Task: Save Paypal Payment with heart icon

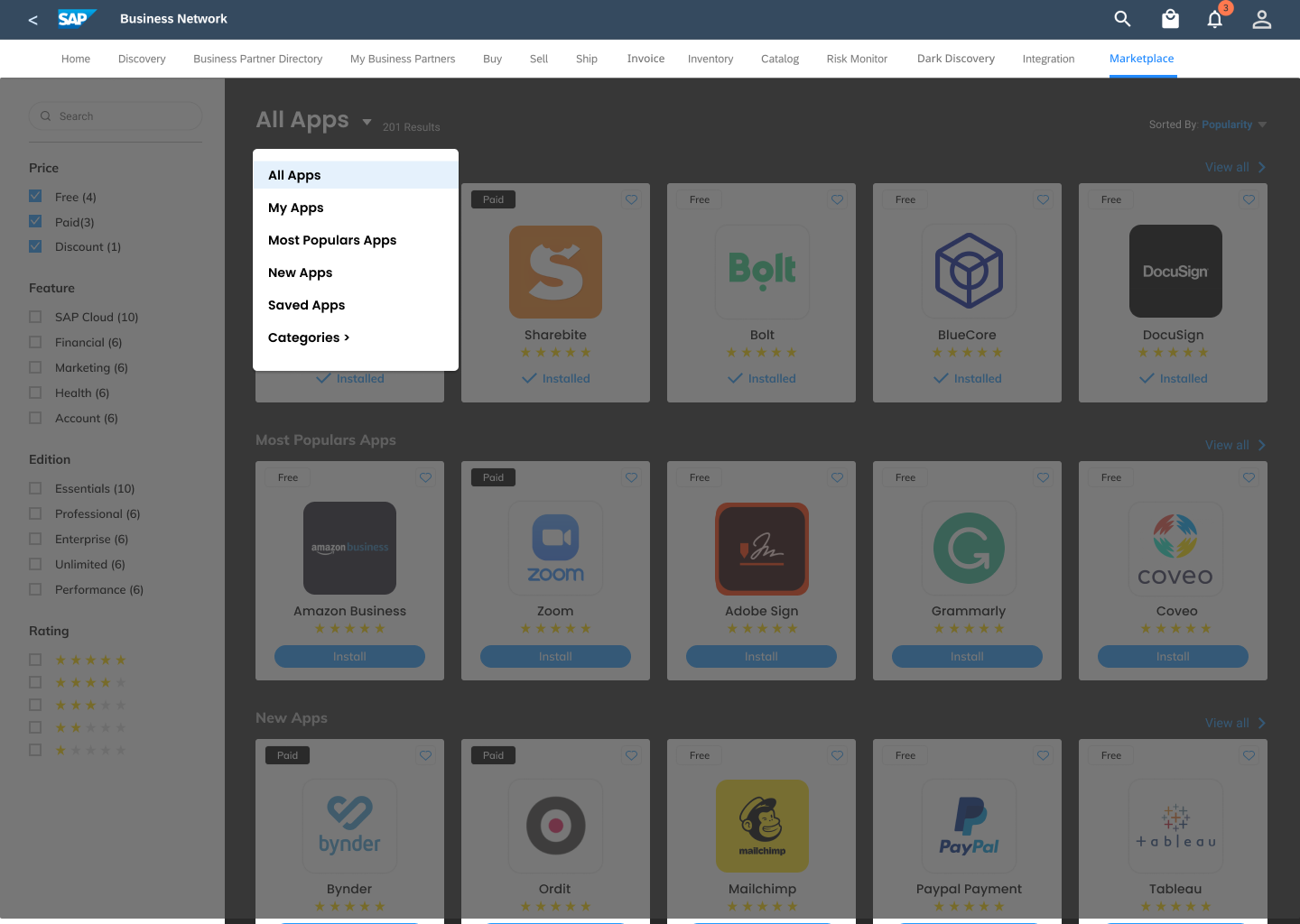Action: 1044,755
